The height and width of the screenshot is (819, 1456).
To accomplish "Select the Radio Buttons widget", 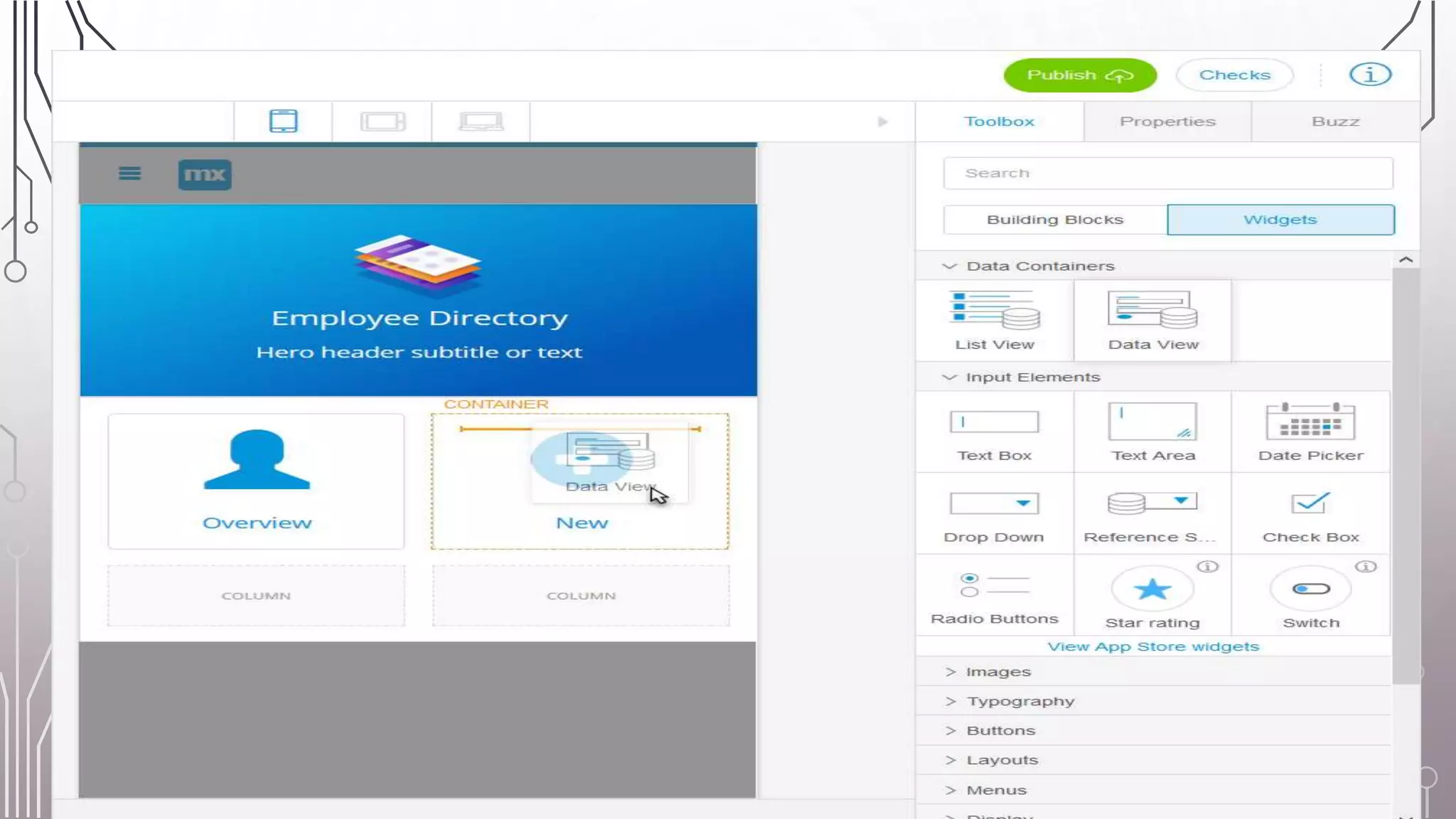I will [x=994, y=596].
